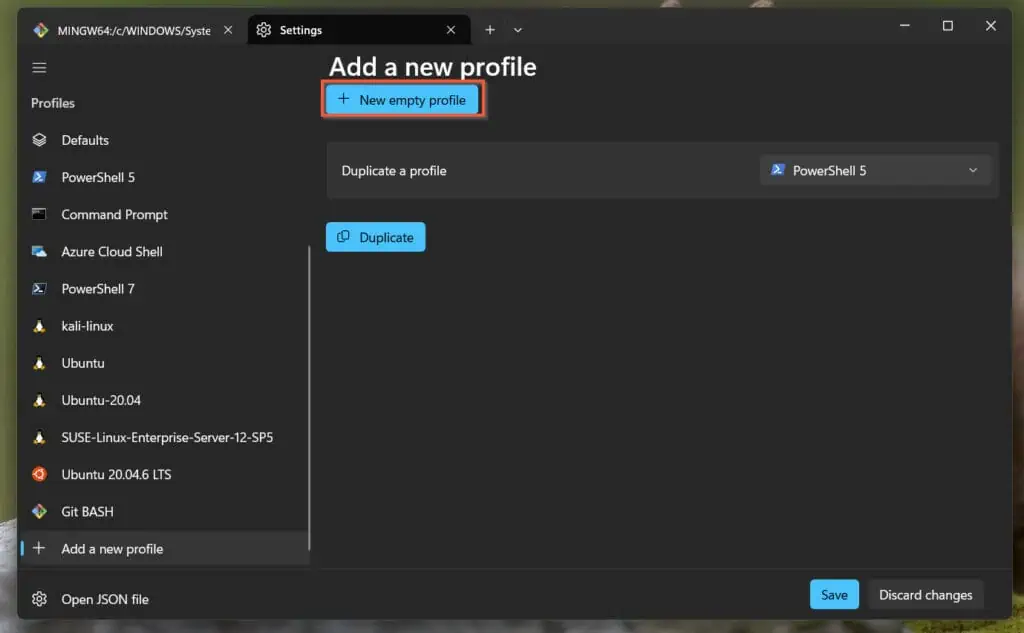Close the MINGW64 tab
This screenshot has height=633, width=1024.
point(228,30)
